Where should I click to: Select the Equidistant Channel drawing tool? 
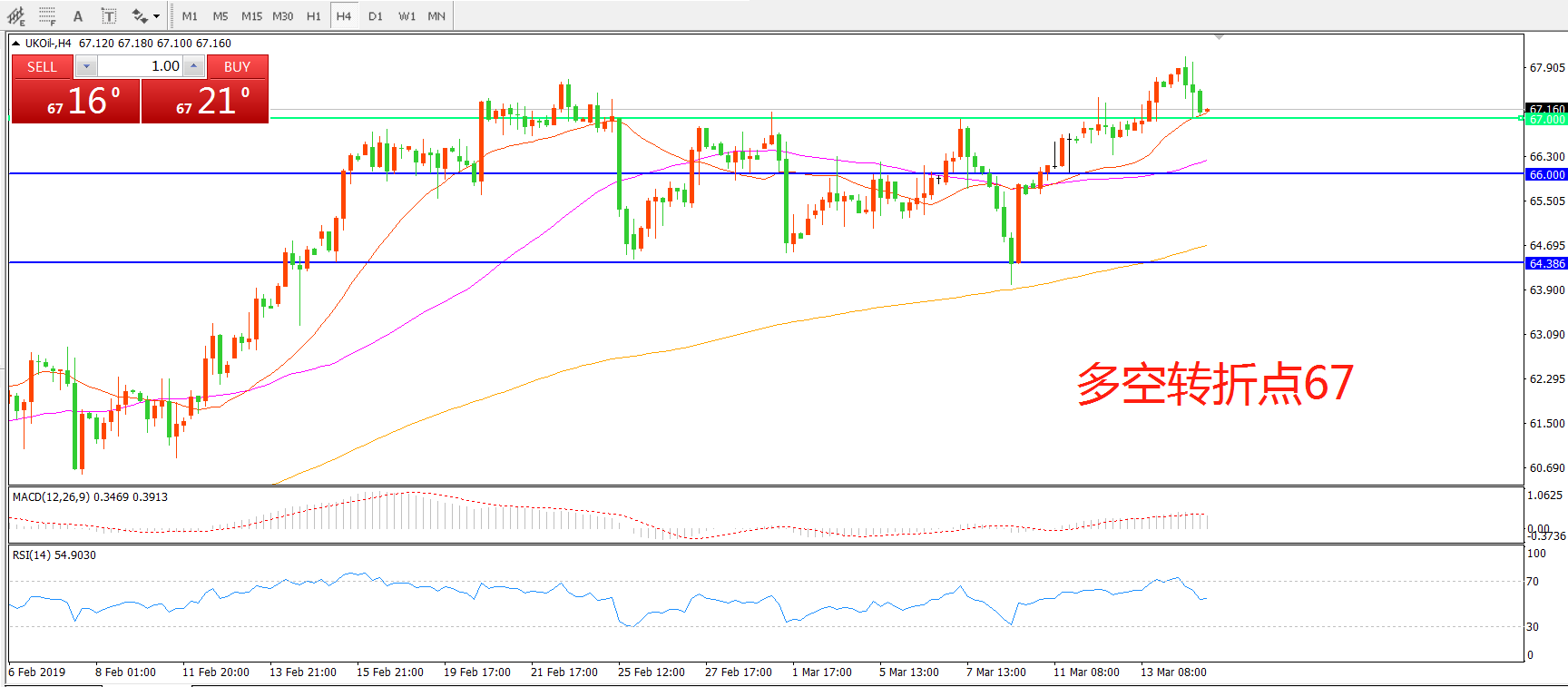(x=16, y=15)
